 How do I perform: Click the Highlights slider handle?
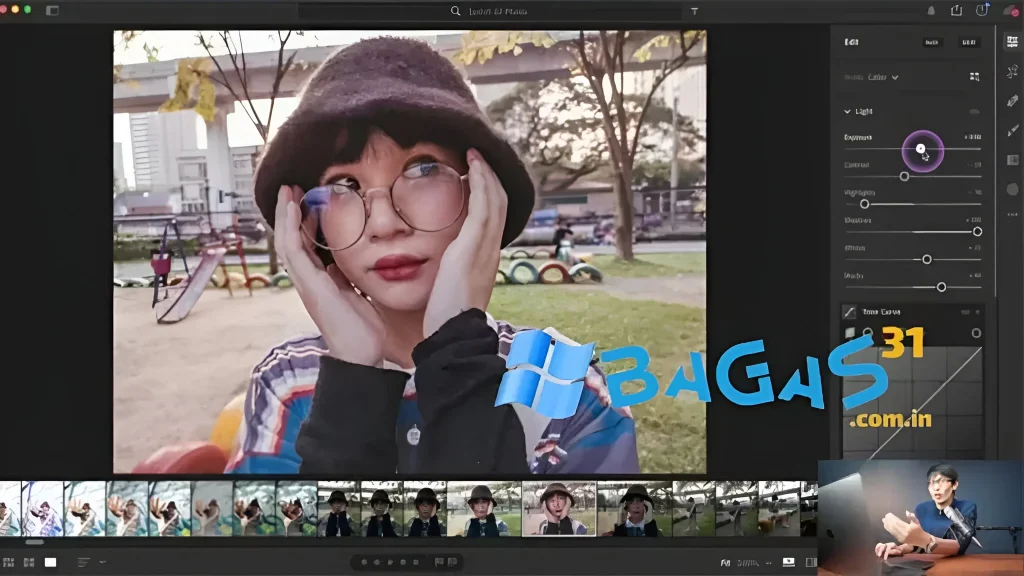864,204
